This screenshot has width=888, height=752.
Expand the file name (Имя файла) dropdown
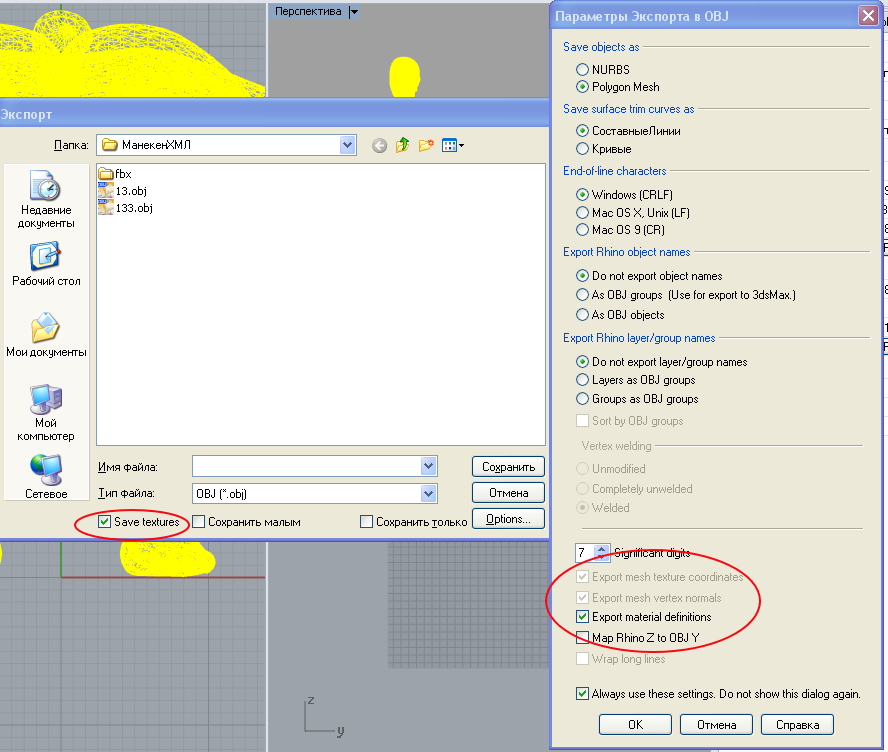point(429,467)
